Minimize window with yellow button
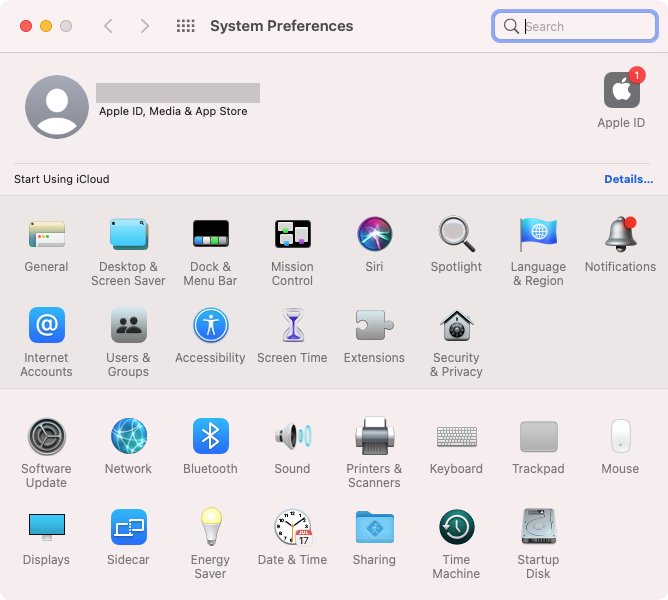The width and height of the screenshot is (668, 600). coord(46,26)
